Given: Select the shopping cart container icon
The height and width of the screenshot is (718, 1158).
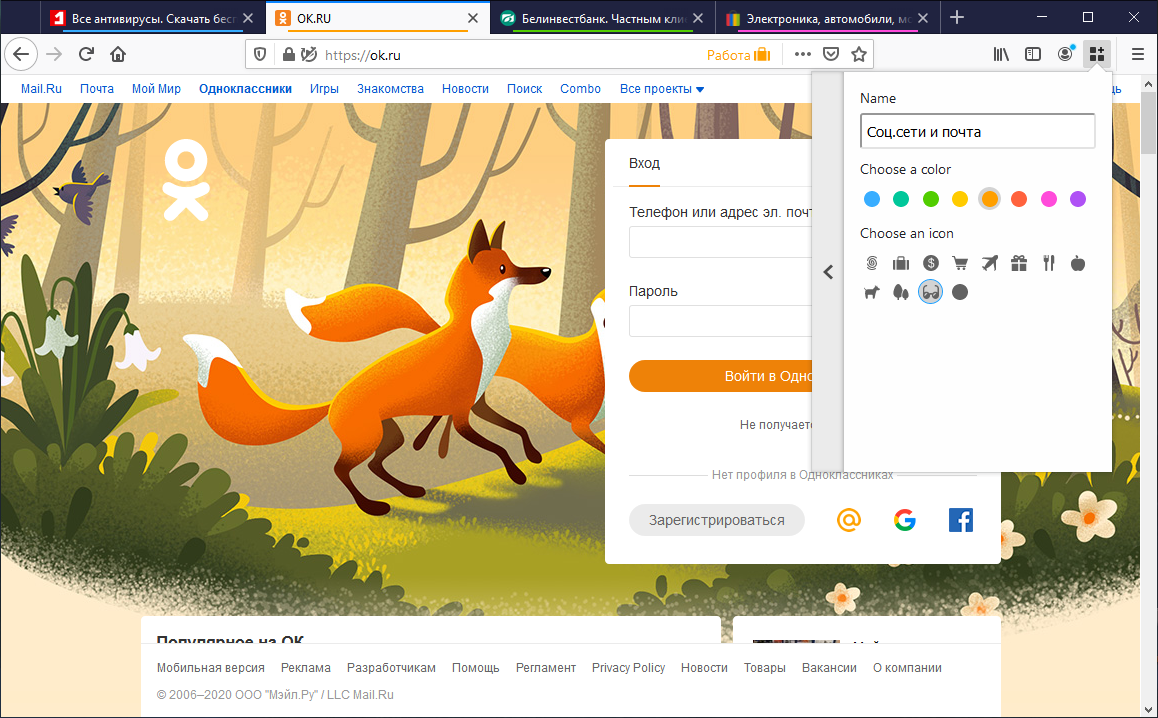Looking at the screenshot, I should pyautogui.click(x=960, y=263).
